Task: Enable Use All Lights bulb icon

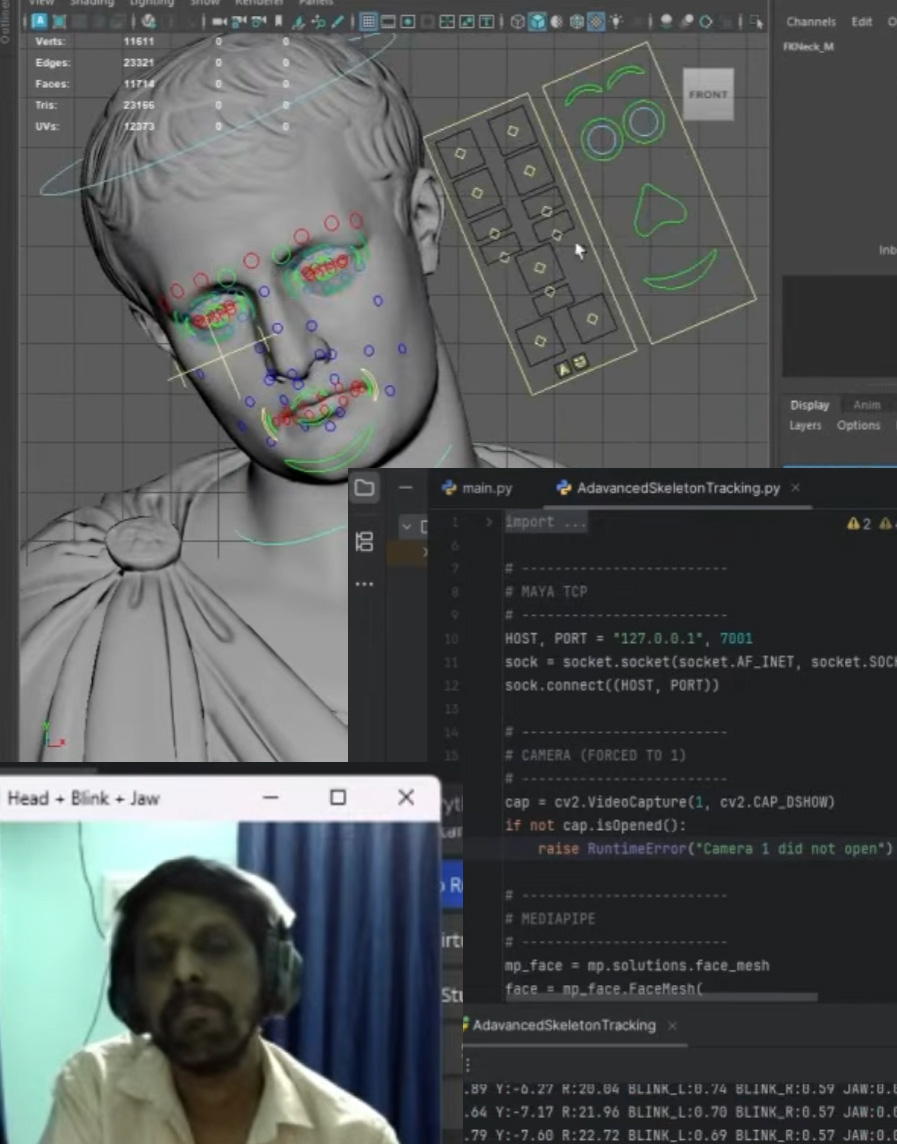Action: 617,22
